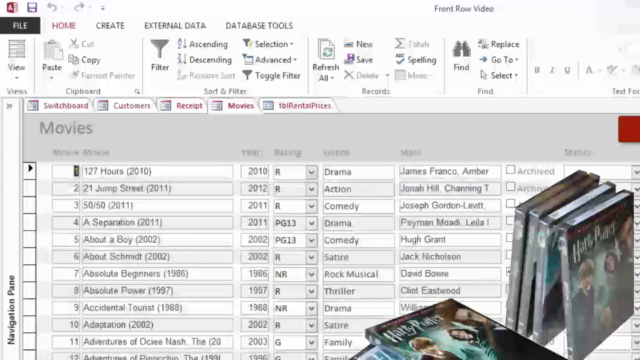640x360 pixels.
Task: Click the Paste clipboard icon
Action: click(52, 50)
